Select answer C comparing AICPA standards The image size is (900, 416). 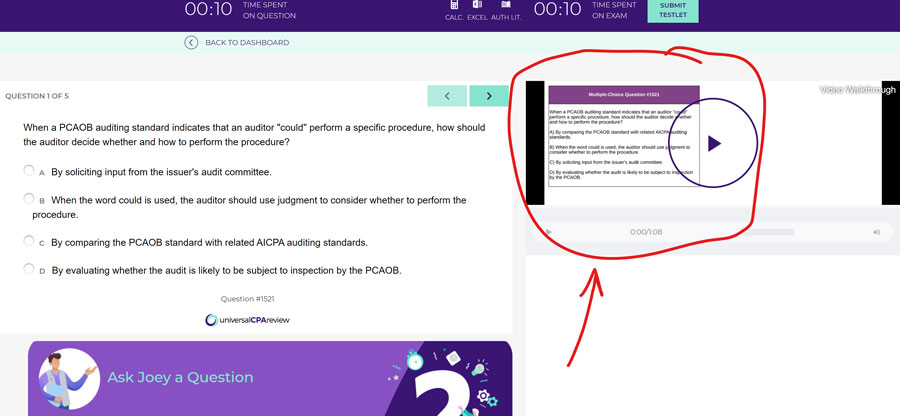(29, 241)
